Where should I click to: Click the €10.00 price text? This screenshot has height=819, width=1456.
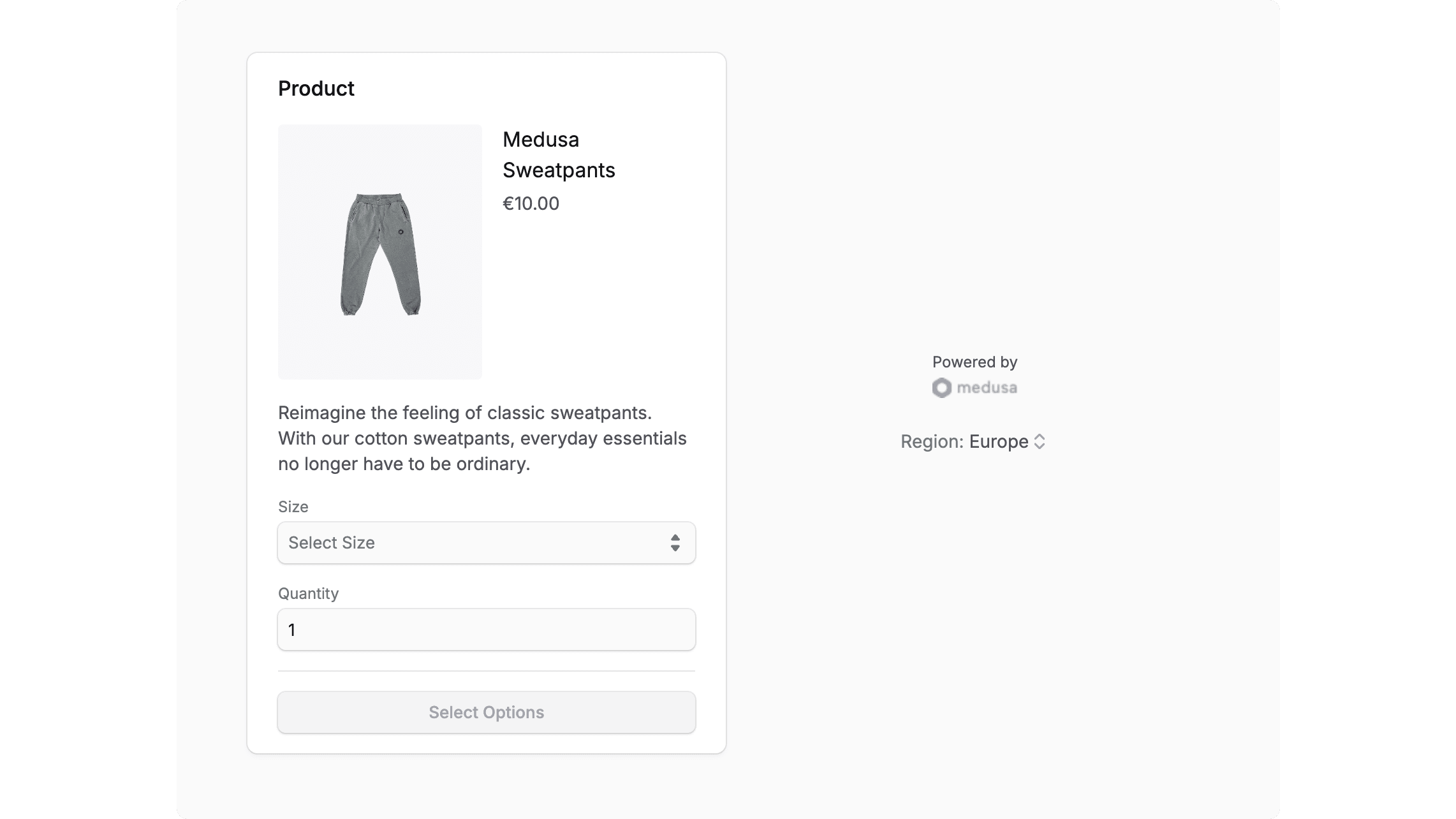pos(531,203)
